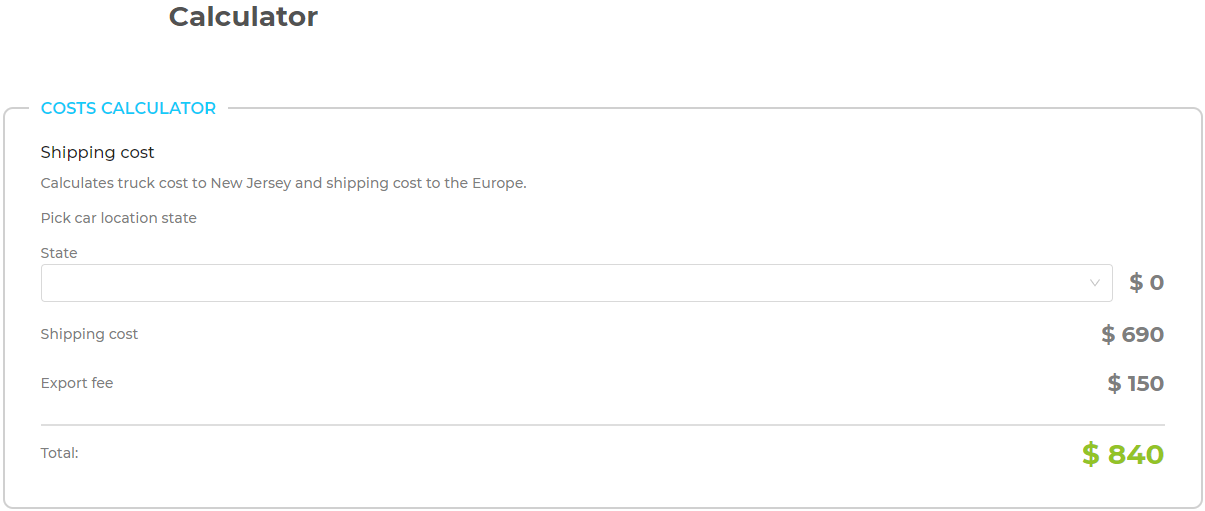Screen dimensions: 1205x511
Task: Click the COSTS CALCULATOR section title
Action: (x=128, y=108)
